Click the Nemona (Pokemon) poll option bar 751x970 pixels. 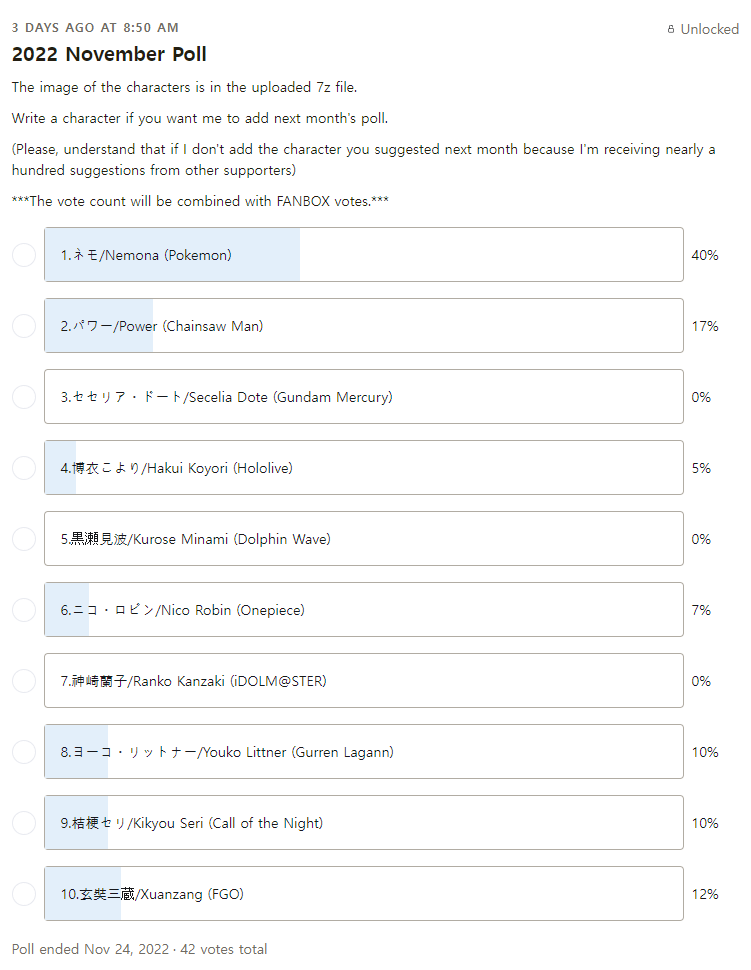point(364,255)
